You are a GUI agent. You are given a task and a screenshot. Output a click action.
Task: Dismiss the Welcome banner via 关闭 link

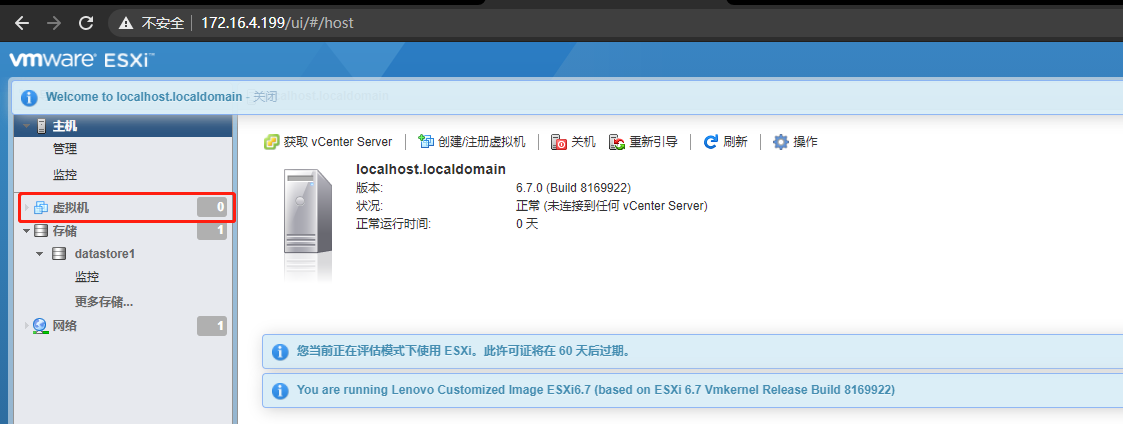pos(265,97)
